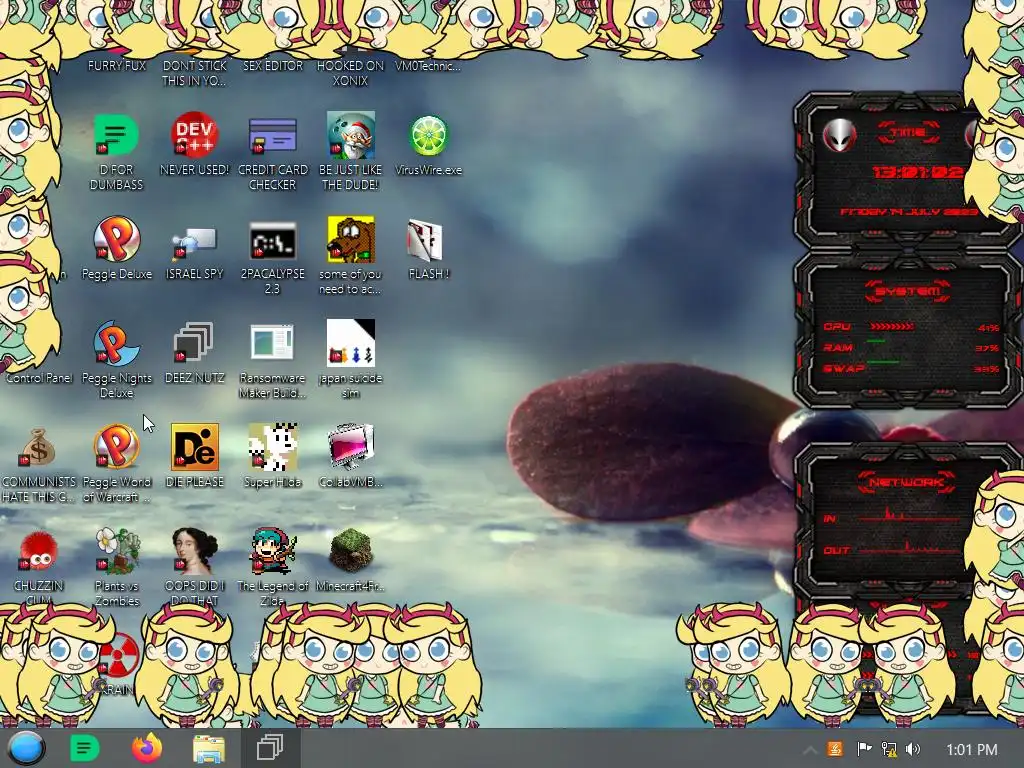
Task: Open Action Center flag icon
Action: coord(863,749)
